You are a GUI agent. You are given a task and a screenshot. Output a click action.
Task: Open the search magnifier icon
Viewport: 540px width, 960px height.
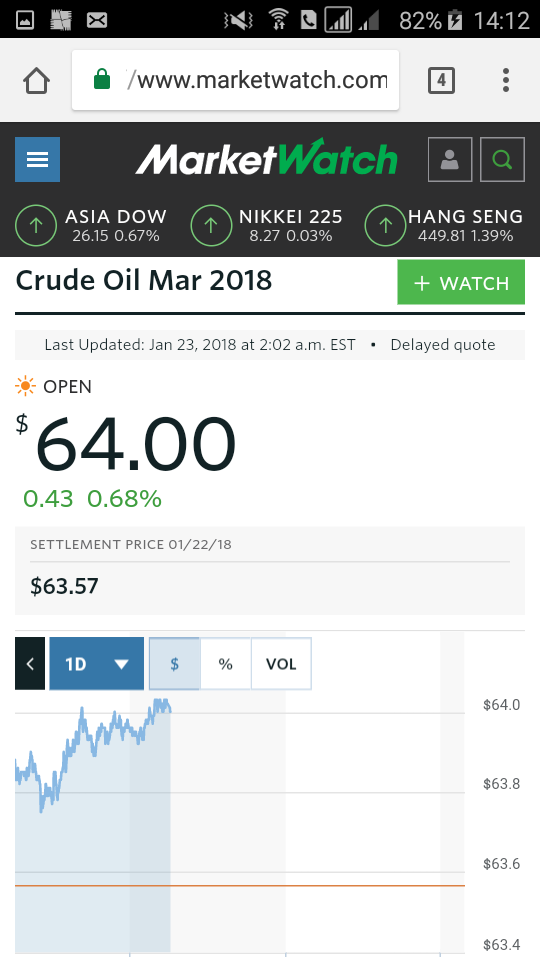pyautogui.click(x=502, y=160)
